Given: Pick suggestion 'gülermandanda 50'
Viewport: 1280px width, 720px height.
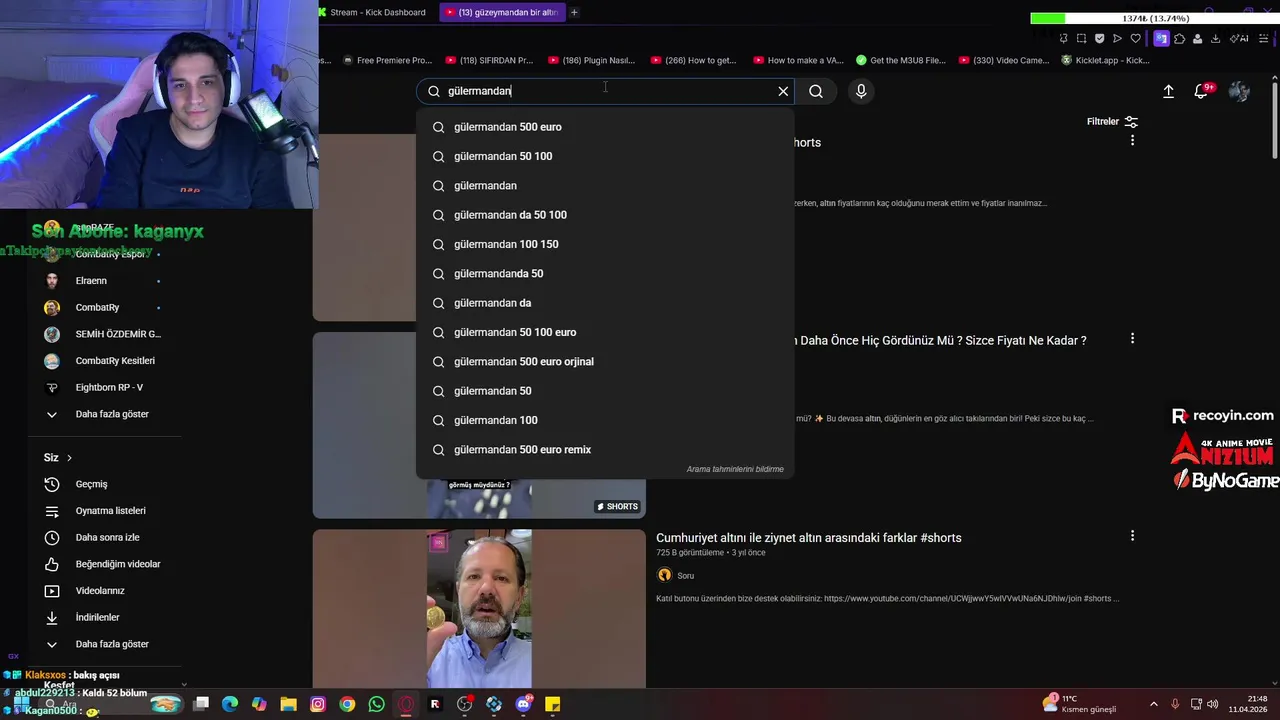Looking at the screenshot, I should 605,274.
